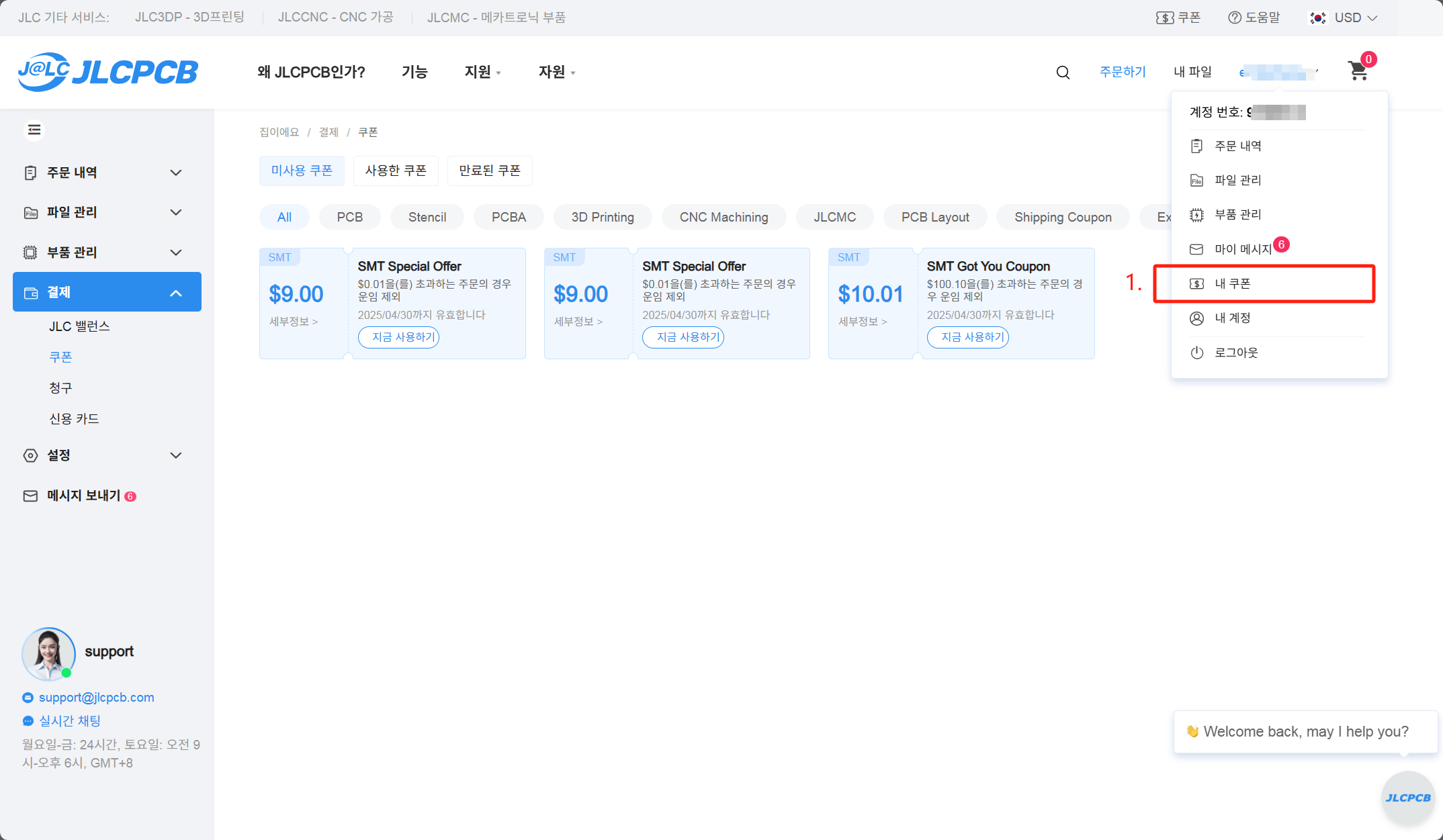This screenshot has width=1443, height=840.
Task: Select the All coupon filter
Action: [x=284, y=217]
